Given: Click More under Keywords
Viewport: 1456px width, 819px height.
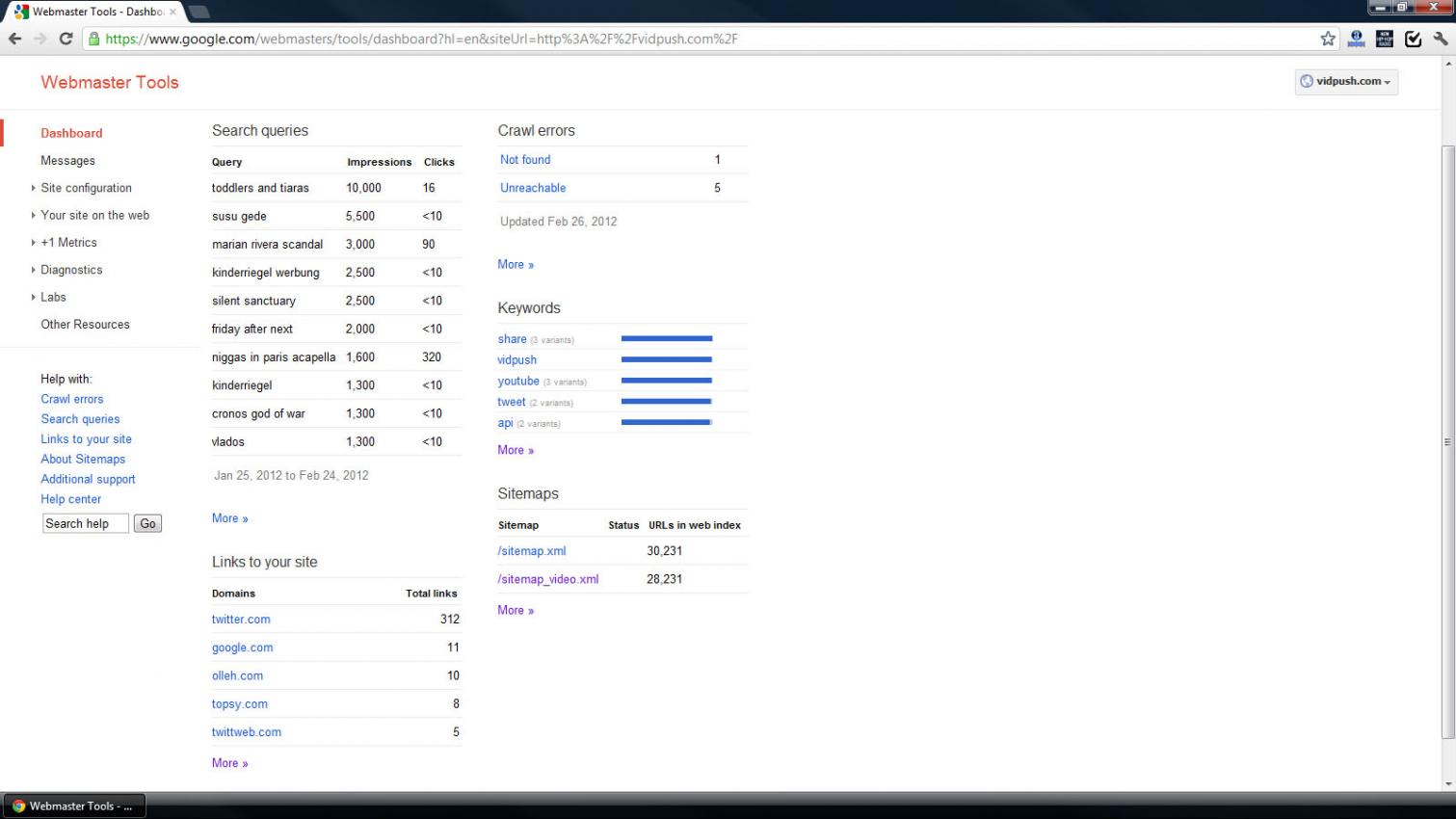Looking at the screenshot, I should pos(516,450).
